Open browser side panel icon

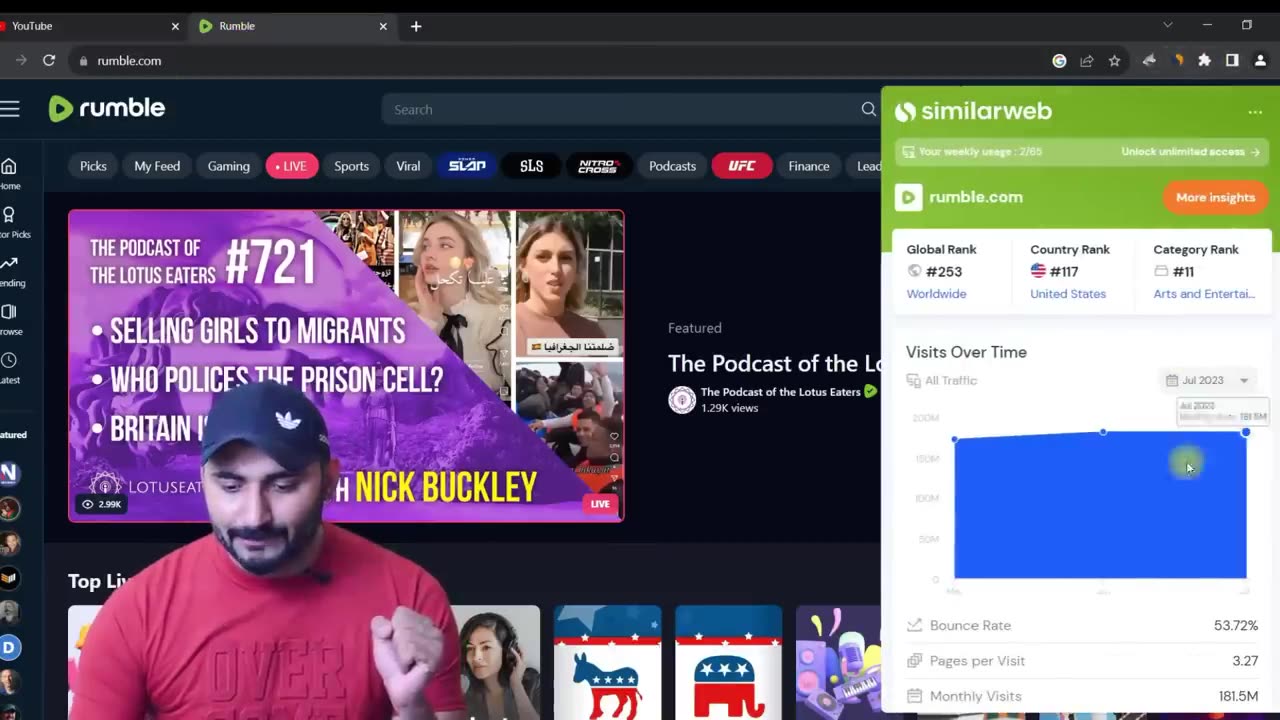point(1232,61)
